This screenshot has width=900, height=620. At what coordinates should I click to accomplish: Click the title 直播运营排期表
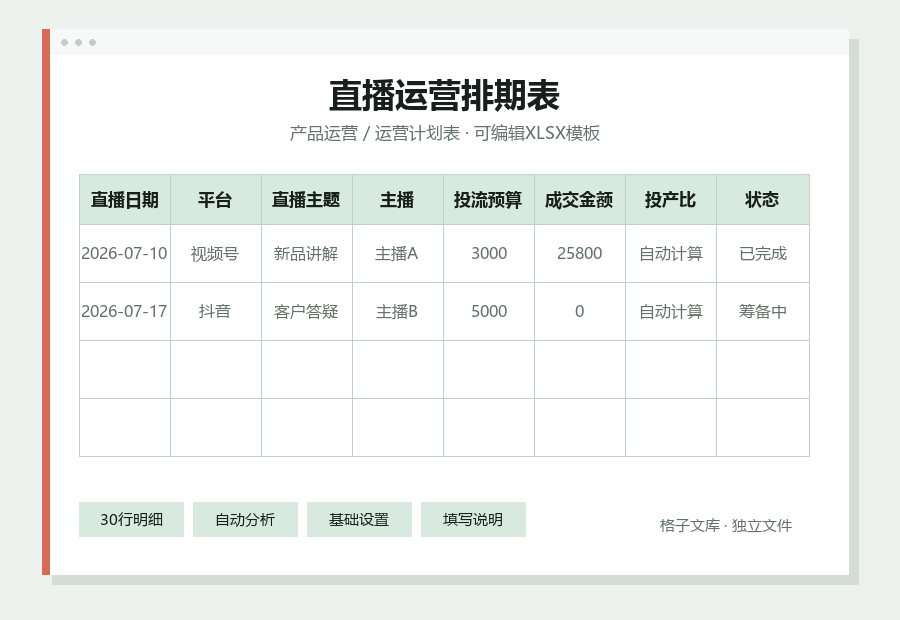click(444, 95)
